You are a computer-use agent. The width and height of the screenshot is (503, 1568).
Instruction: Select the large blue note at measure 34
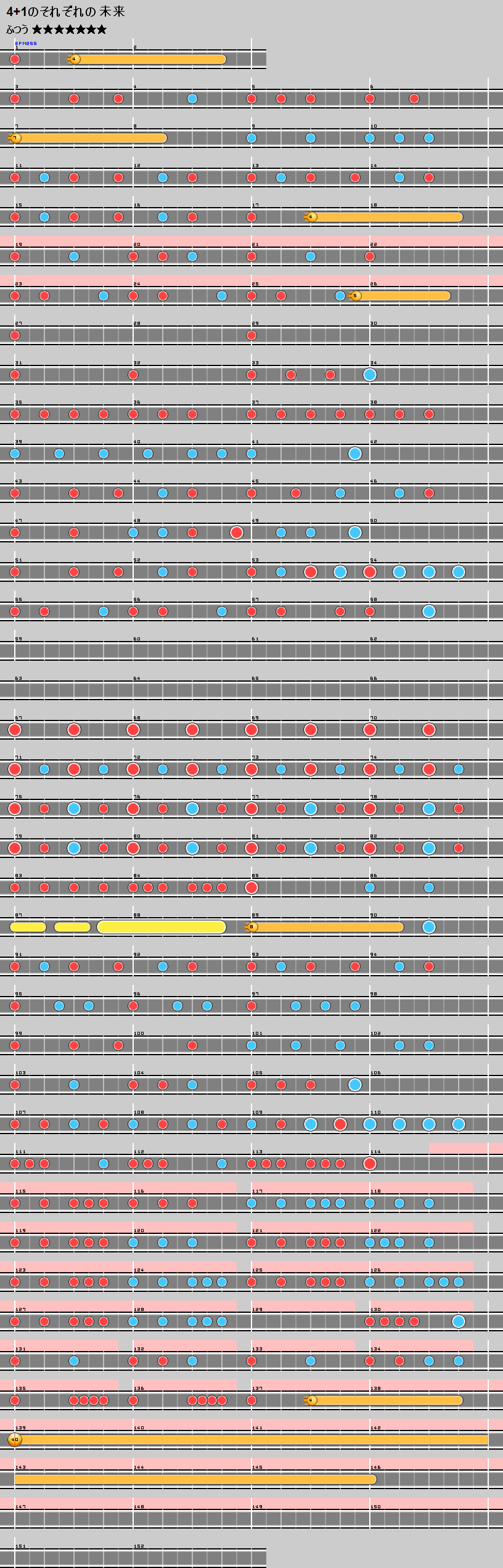[370, 375]
